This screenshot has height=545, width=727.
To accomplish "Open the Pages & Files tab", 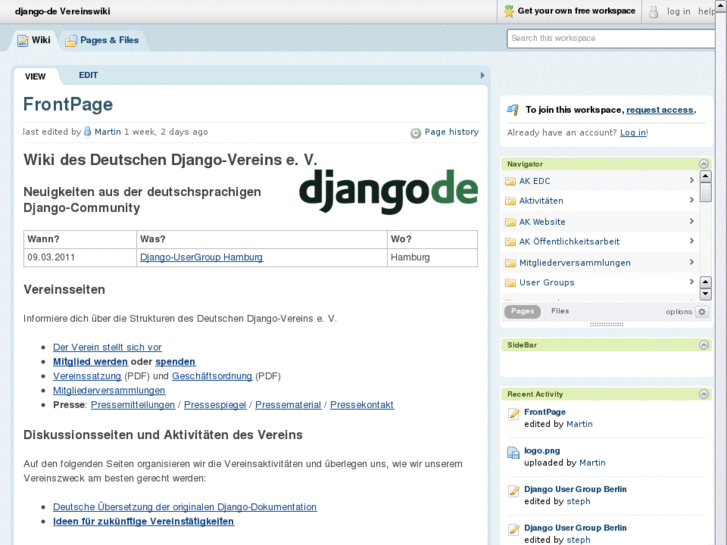I will [102, 40].
